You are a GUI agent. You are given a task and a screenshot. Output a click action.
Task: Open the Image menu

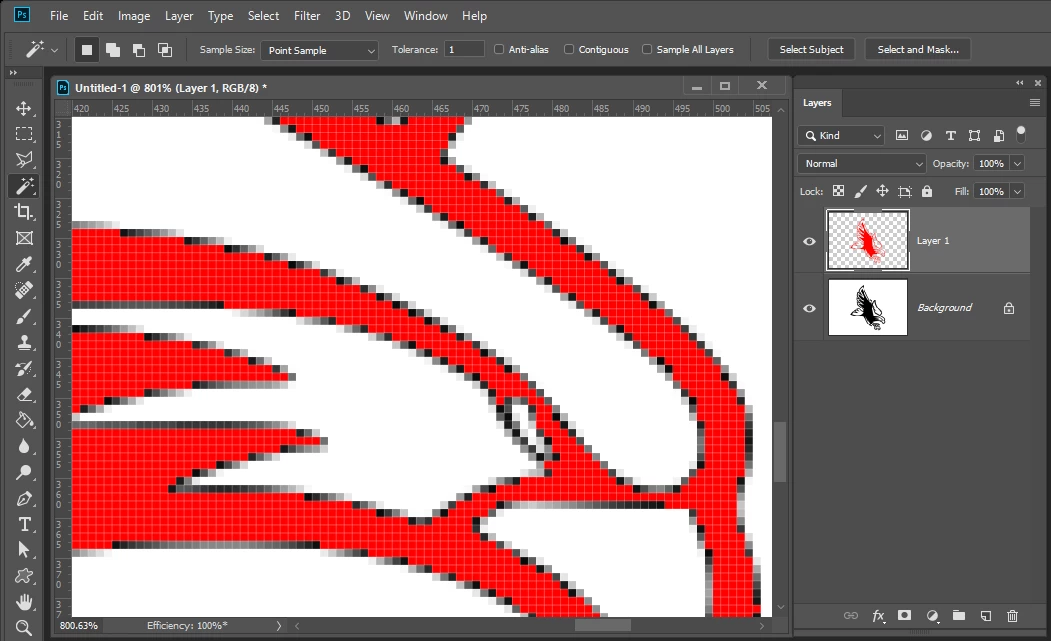(134, 15)
